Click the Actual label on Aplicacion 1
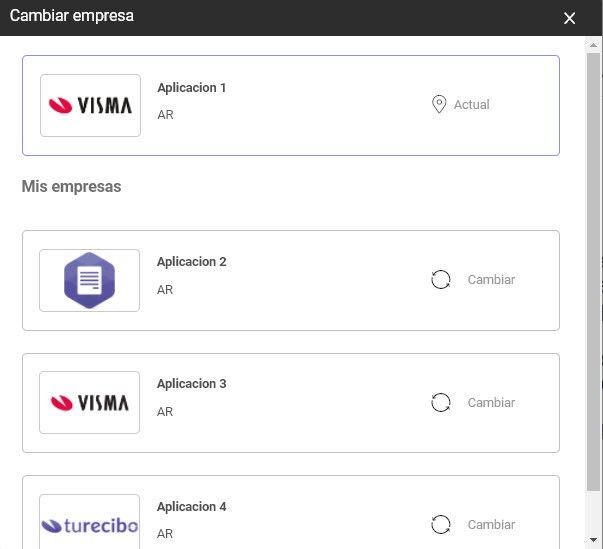The image size is (603, 549). coord(471,104)
